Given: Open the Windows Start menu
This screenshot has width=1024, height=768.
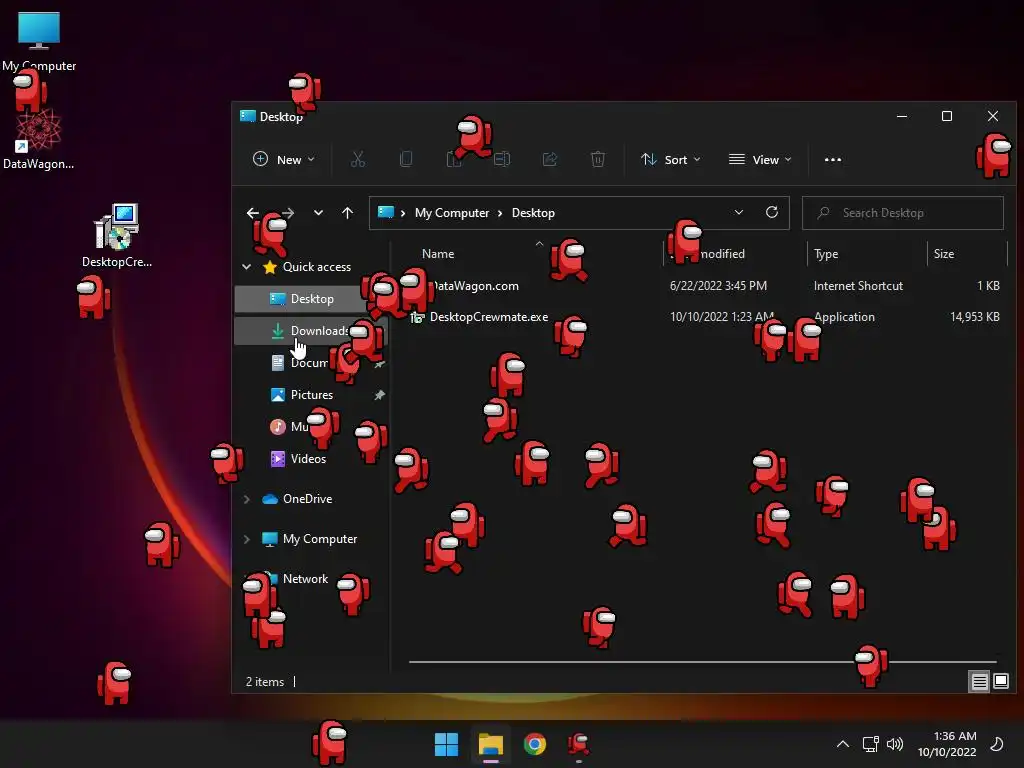Looking at the screenshot, I should (447, 744).
